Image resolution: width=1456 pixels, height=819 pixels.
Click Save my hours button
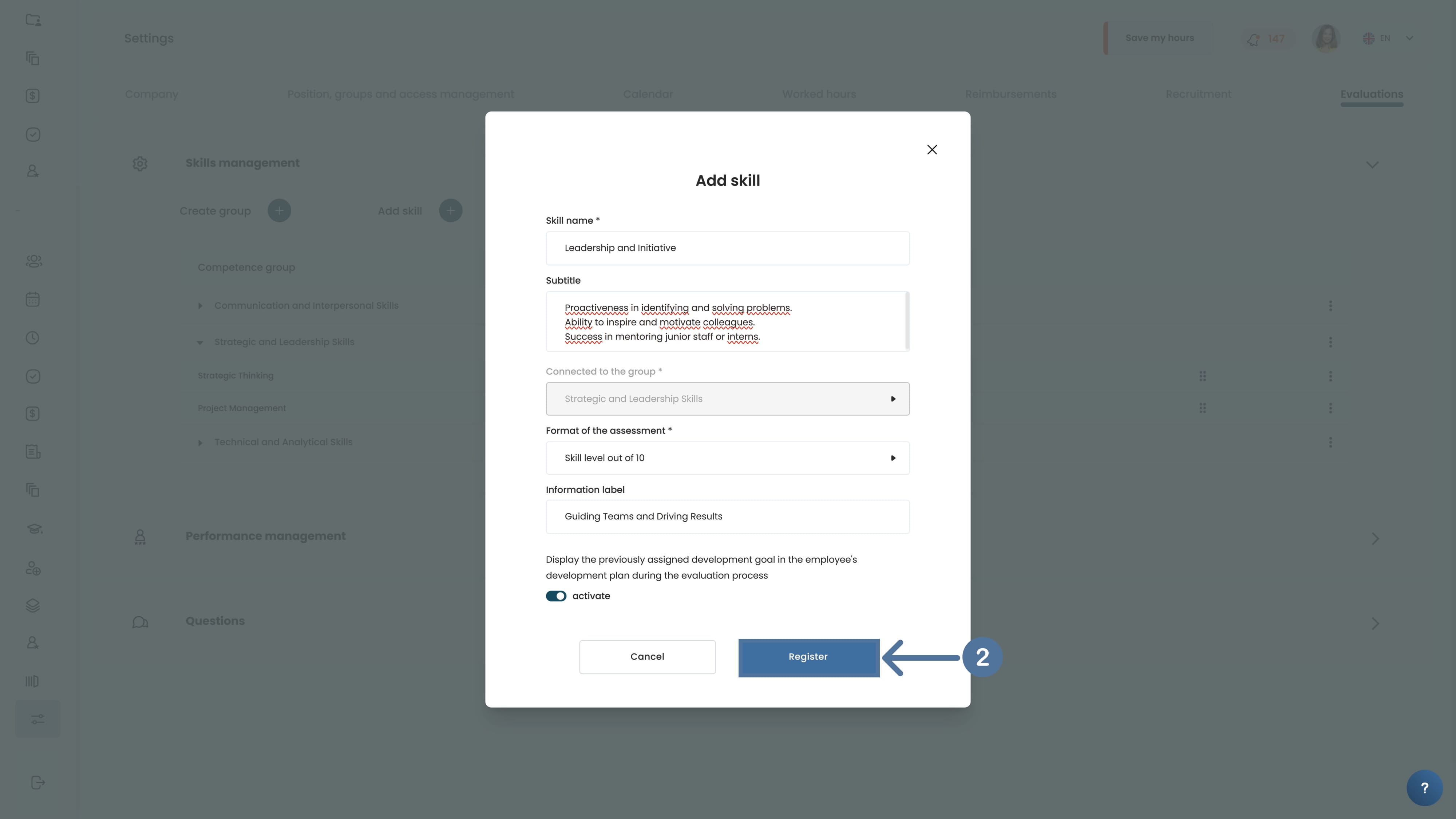[1159, 38]
